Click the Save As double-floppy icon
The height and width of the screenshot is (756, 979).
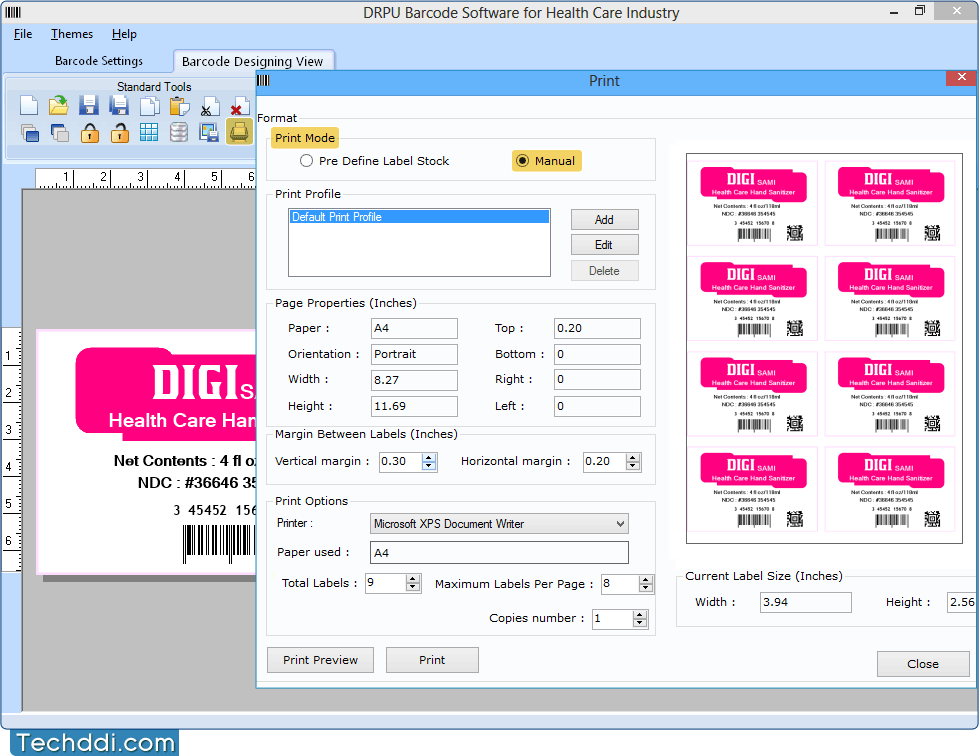119,106
